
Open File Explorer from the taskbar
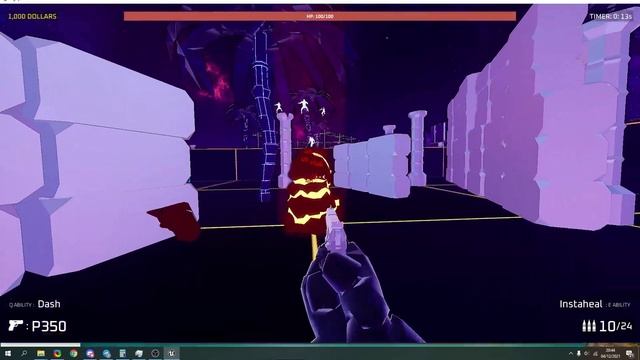click(41, 353)
